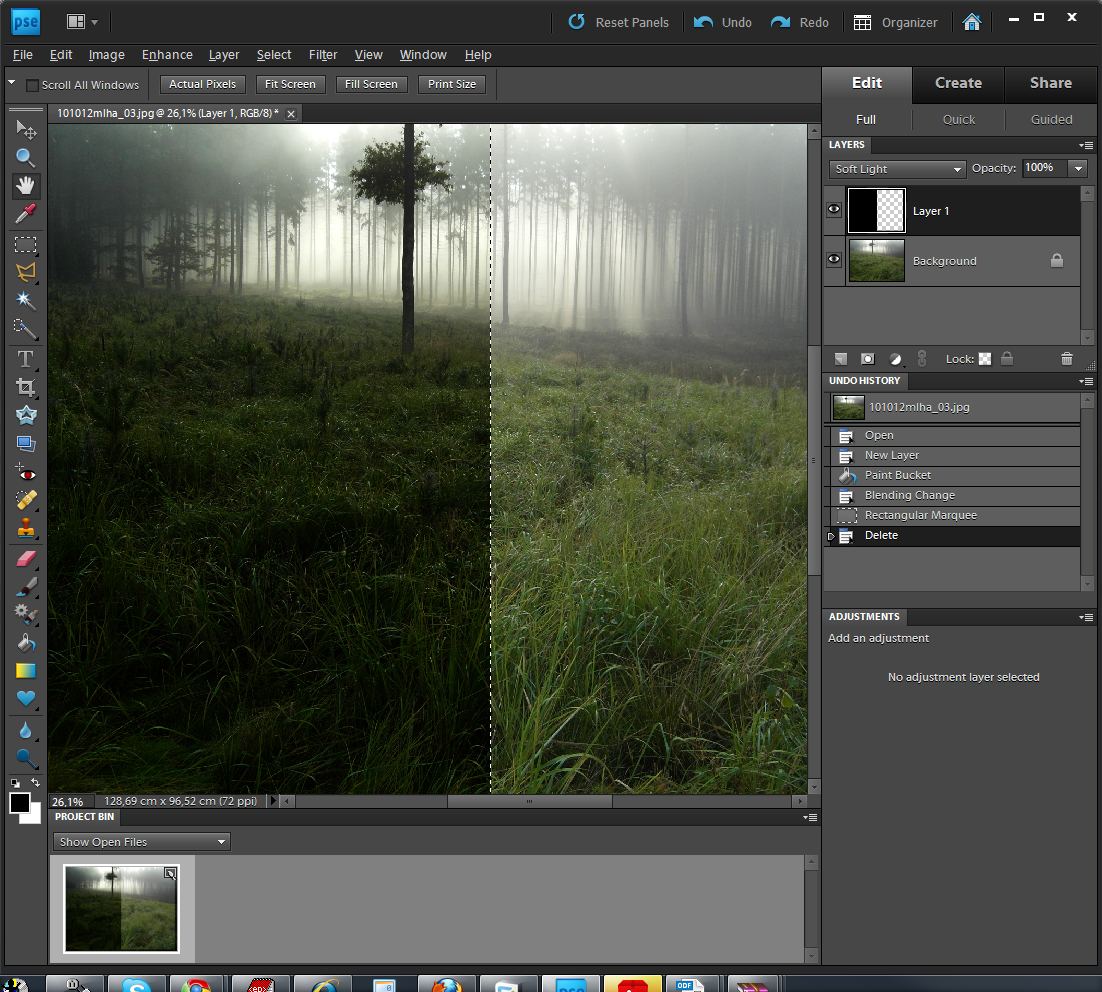Click the Reset Panels button

pos(619,22)
